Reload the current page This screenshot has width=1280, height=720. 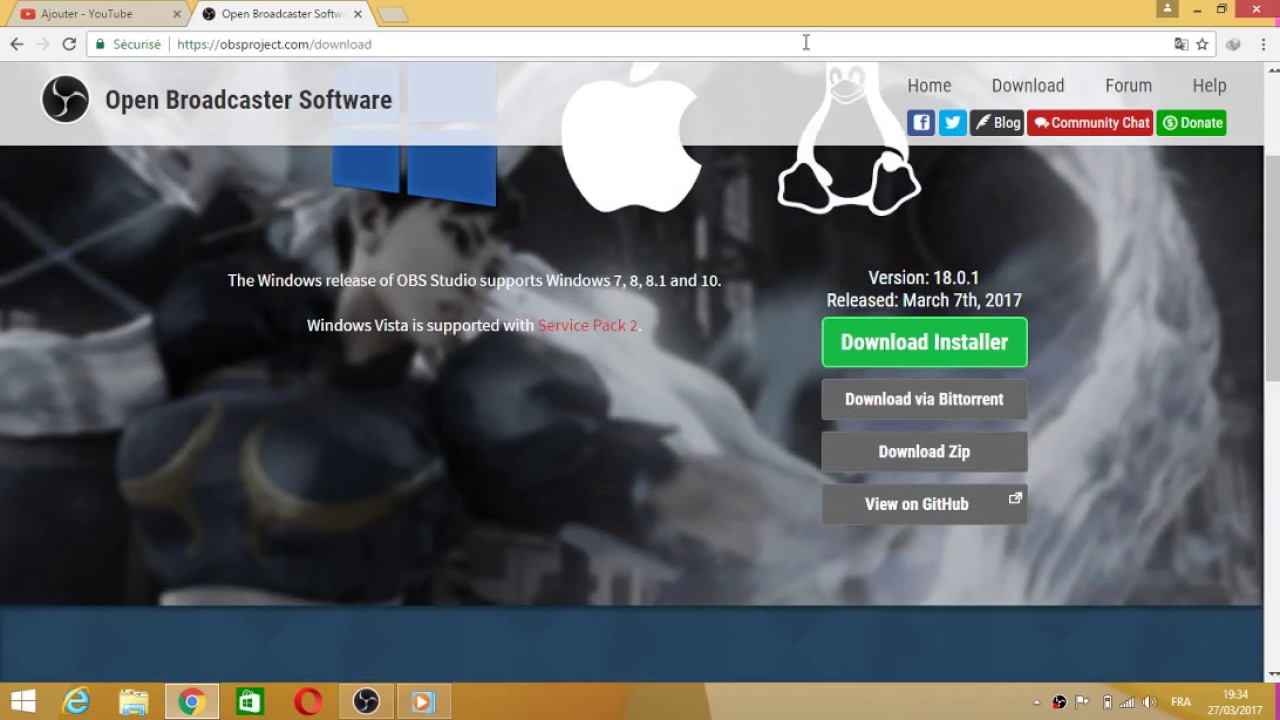[69, 44]
